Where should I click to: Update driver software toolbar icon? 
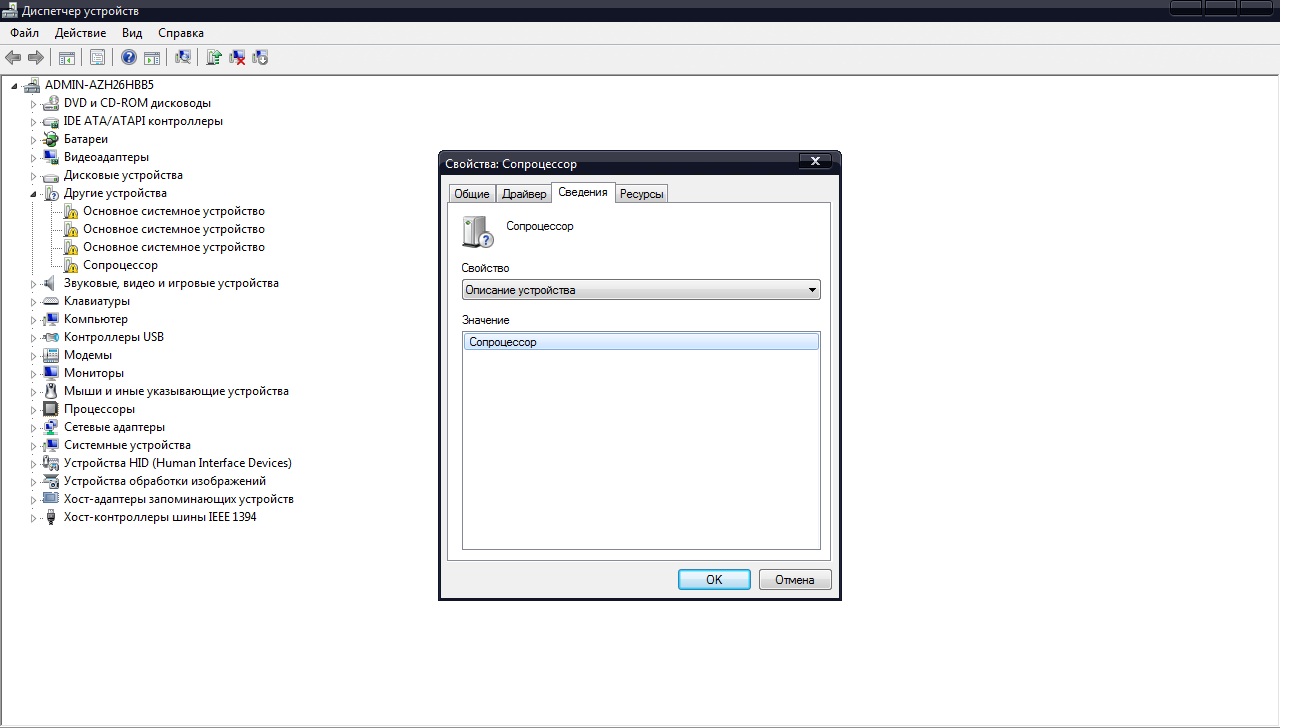(x=214, y=58)
